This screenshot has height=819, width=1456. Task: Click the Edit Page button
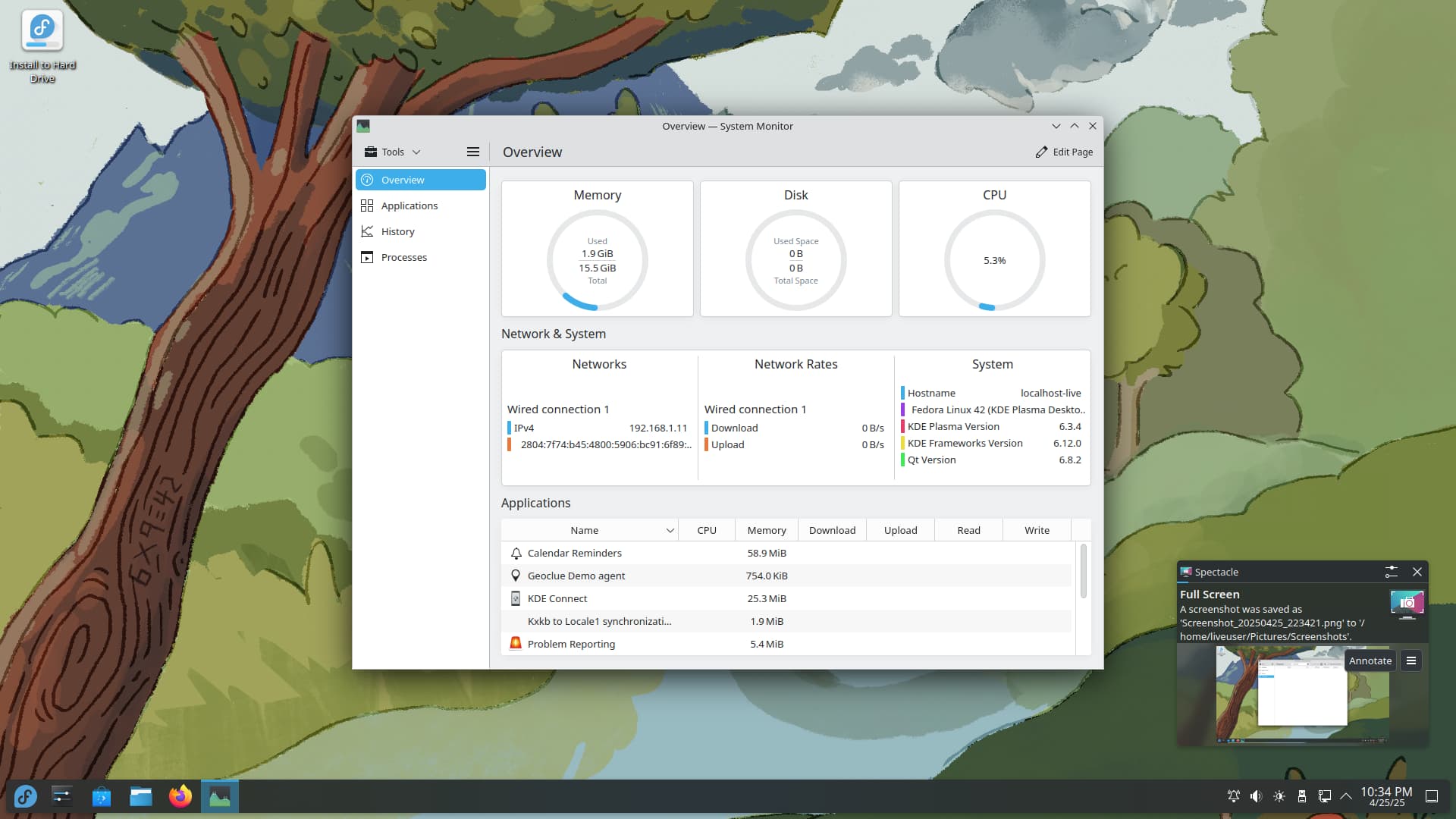pos(1064,152)
